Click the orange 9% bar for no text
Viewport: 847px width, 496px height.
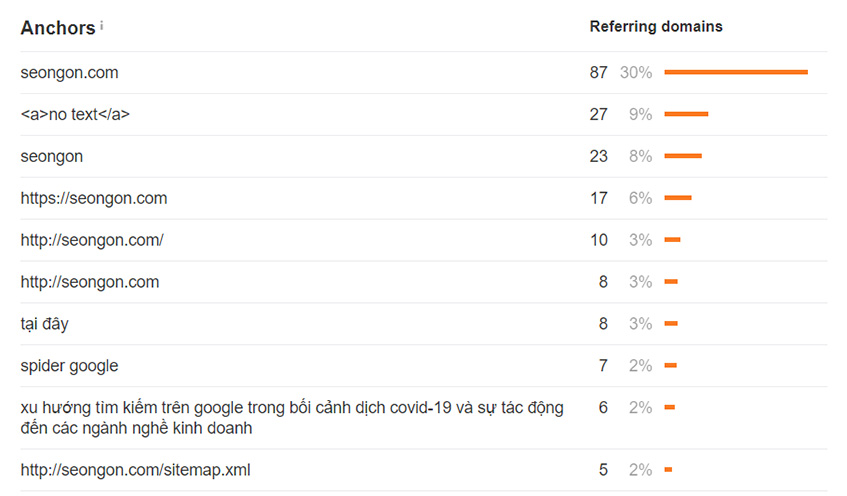pos(686,114)
